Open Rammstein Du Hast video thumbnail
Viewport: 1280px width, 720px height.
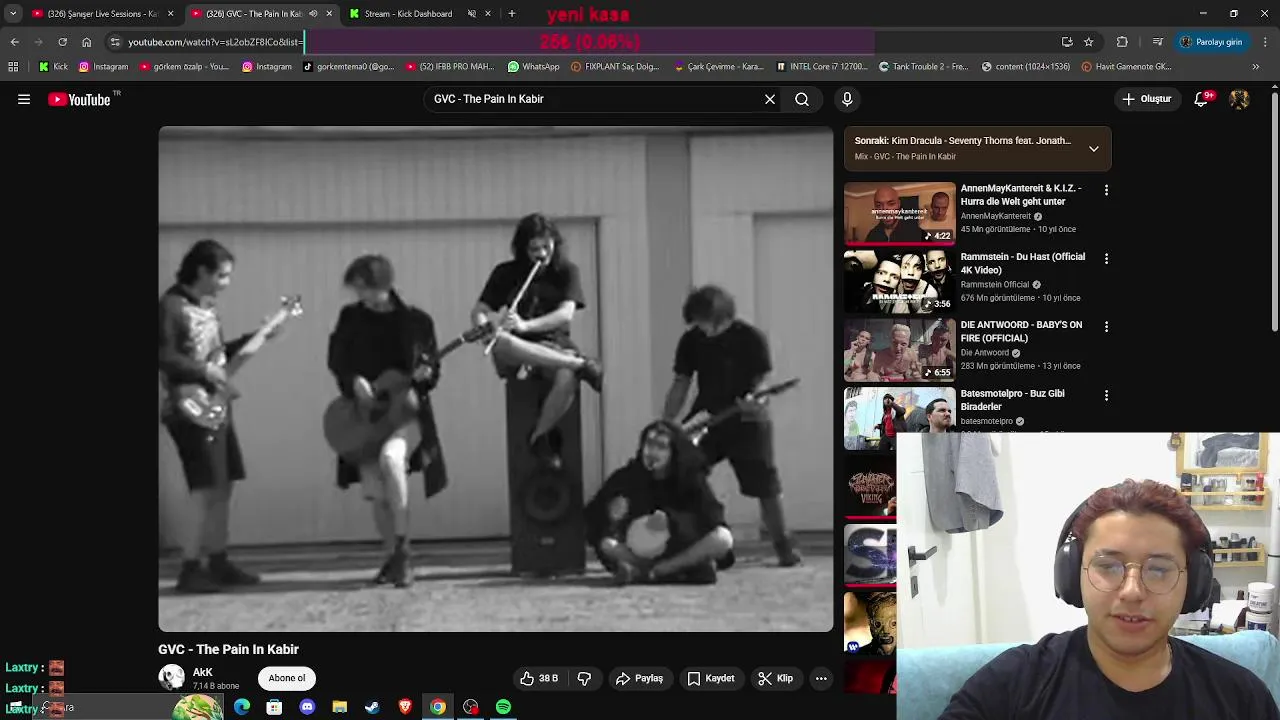(x=900, y=281)
